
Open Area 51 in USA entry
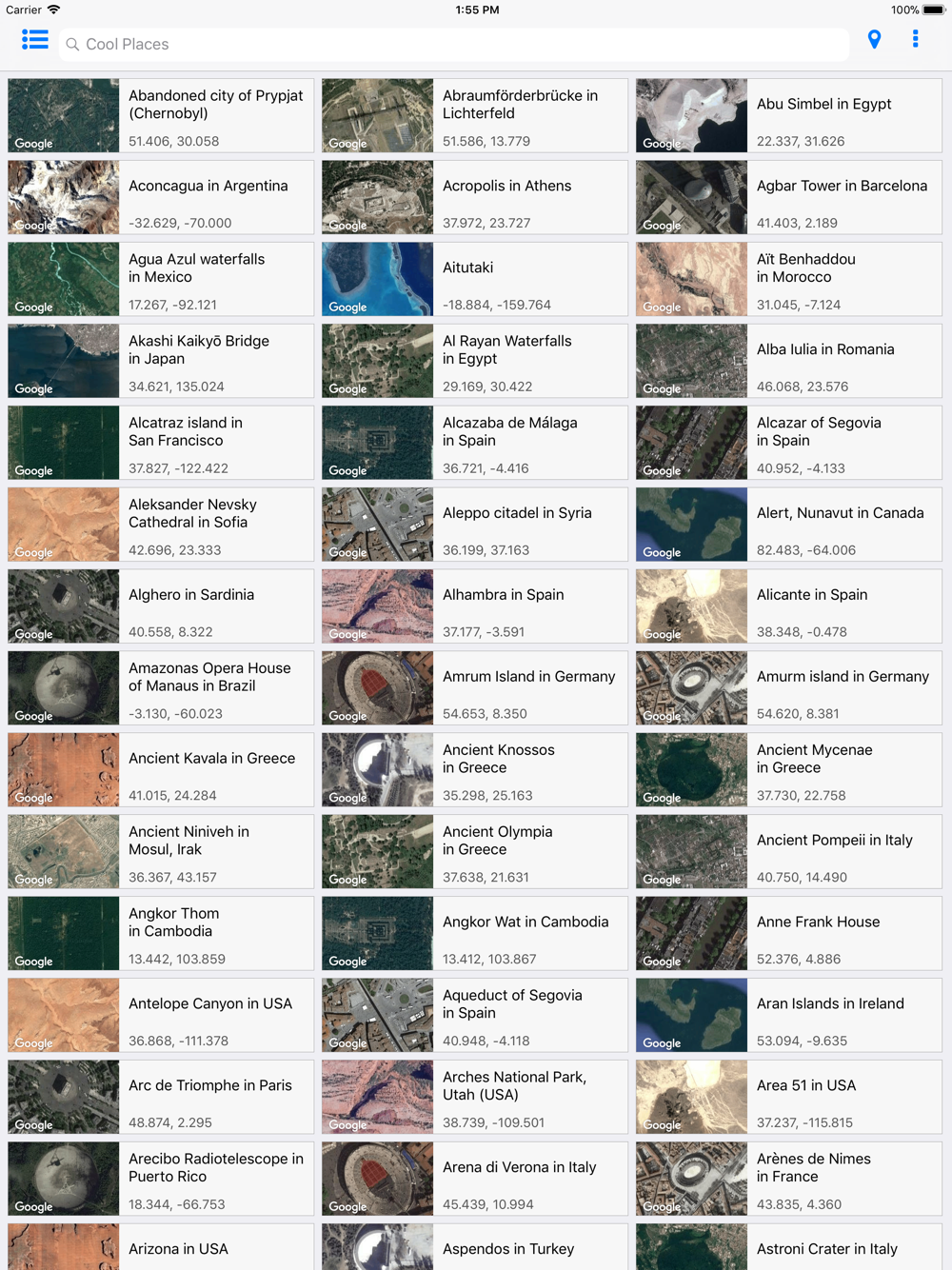[x=789, y=1098]
